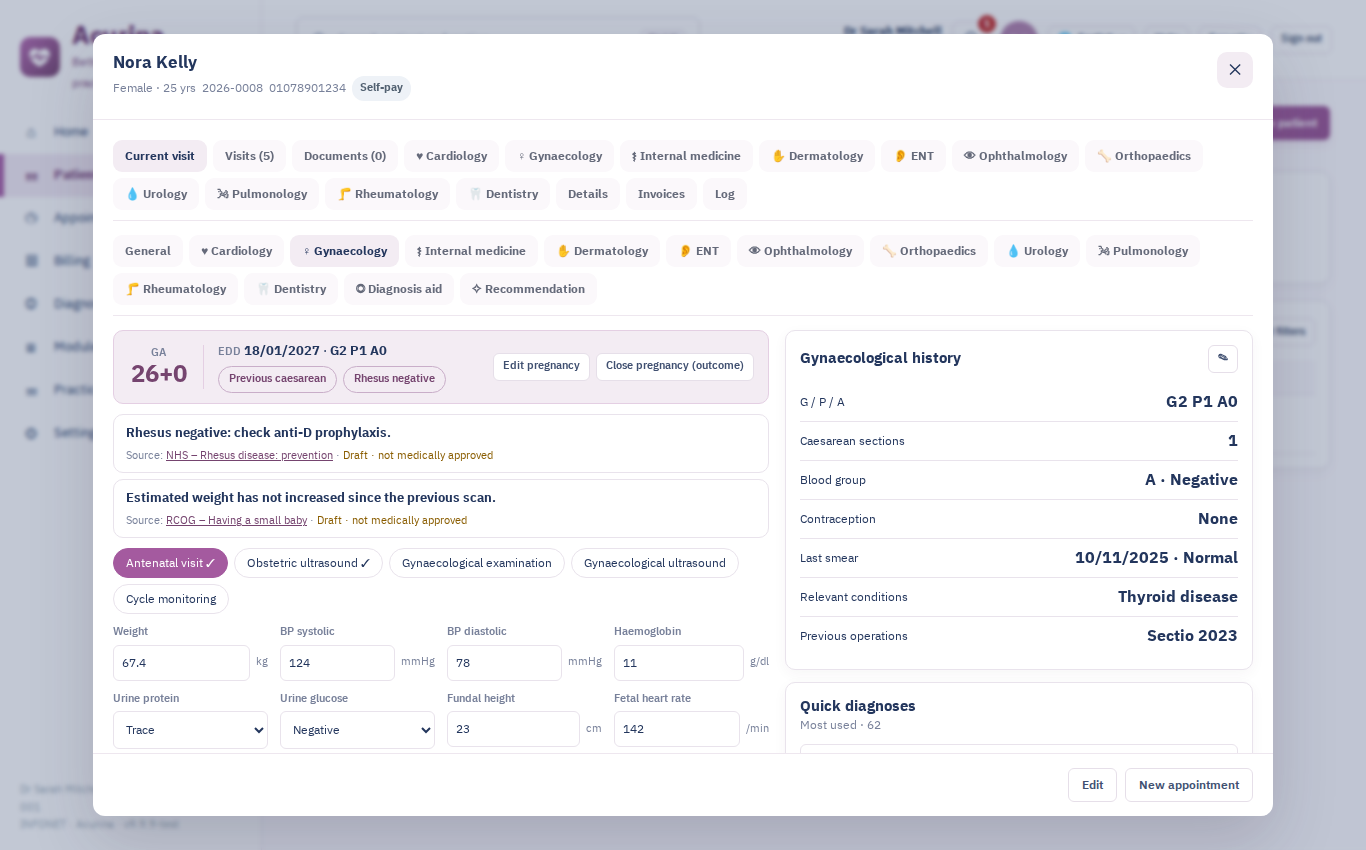The height and width of the screenshot is (850, 1366).
Task: Click Close pregnancy (outcome) button
Action: tap(675, 366)
